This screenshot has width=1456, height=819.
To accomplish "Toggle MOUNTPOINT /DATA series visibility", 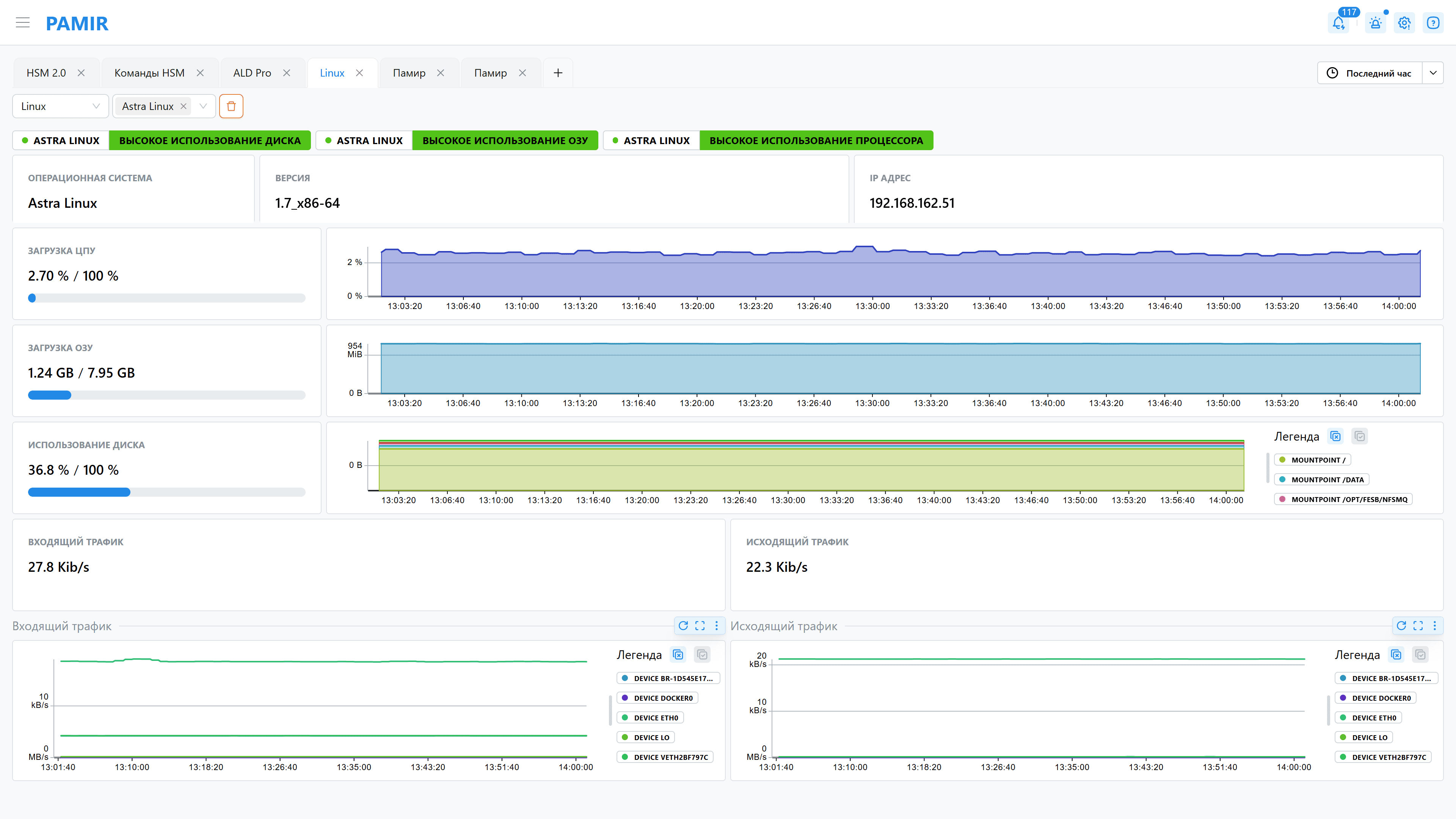I will [x=1321, y=480].
